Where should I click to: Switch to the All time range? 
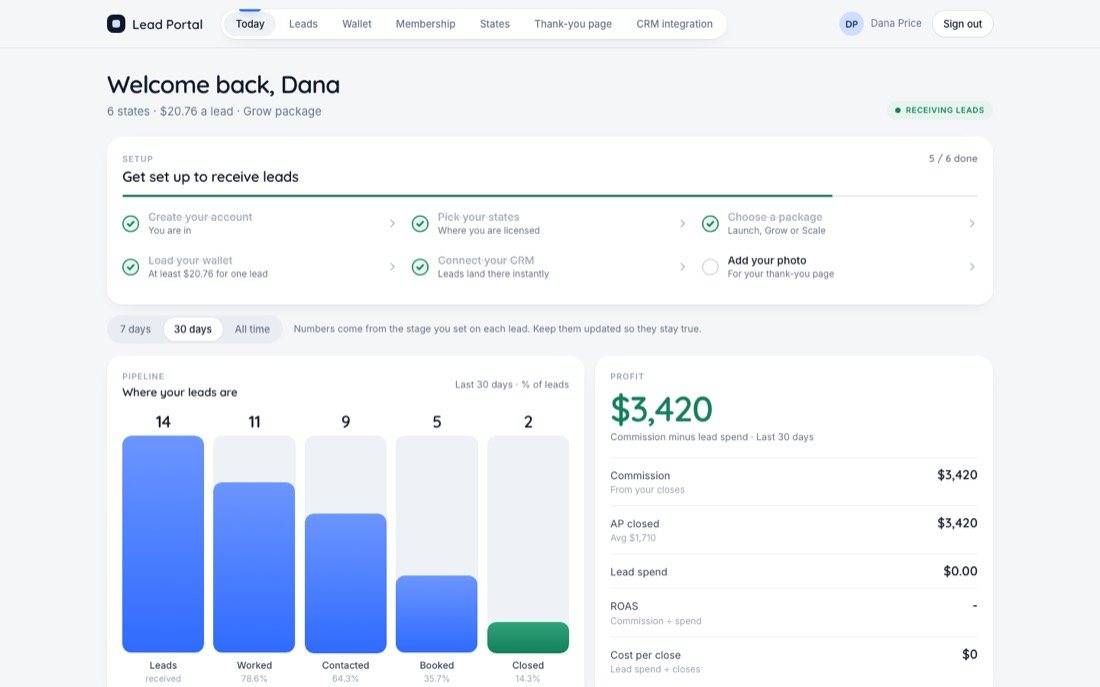(252, 329)
